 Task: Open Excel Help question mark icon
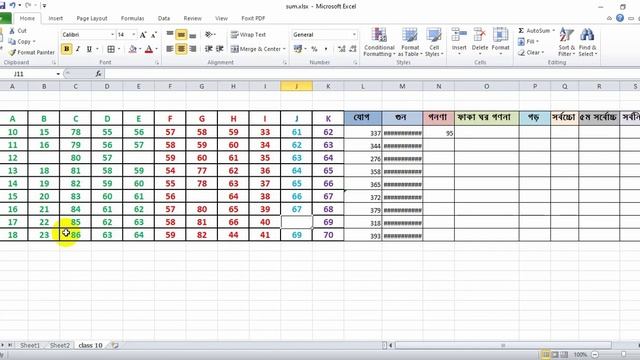pyautogui.click(x=620, y=18)
